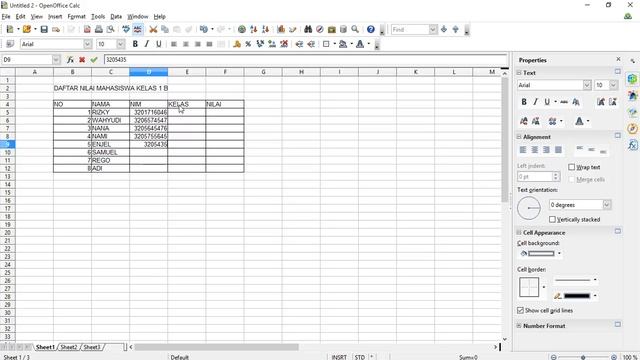The width and height of the screenshot is (640, 360).
Task: Cancel cell entry with red X
Action: pyautogui.click(x=82, y=60)
